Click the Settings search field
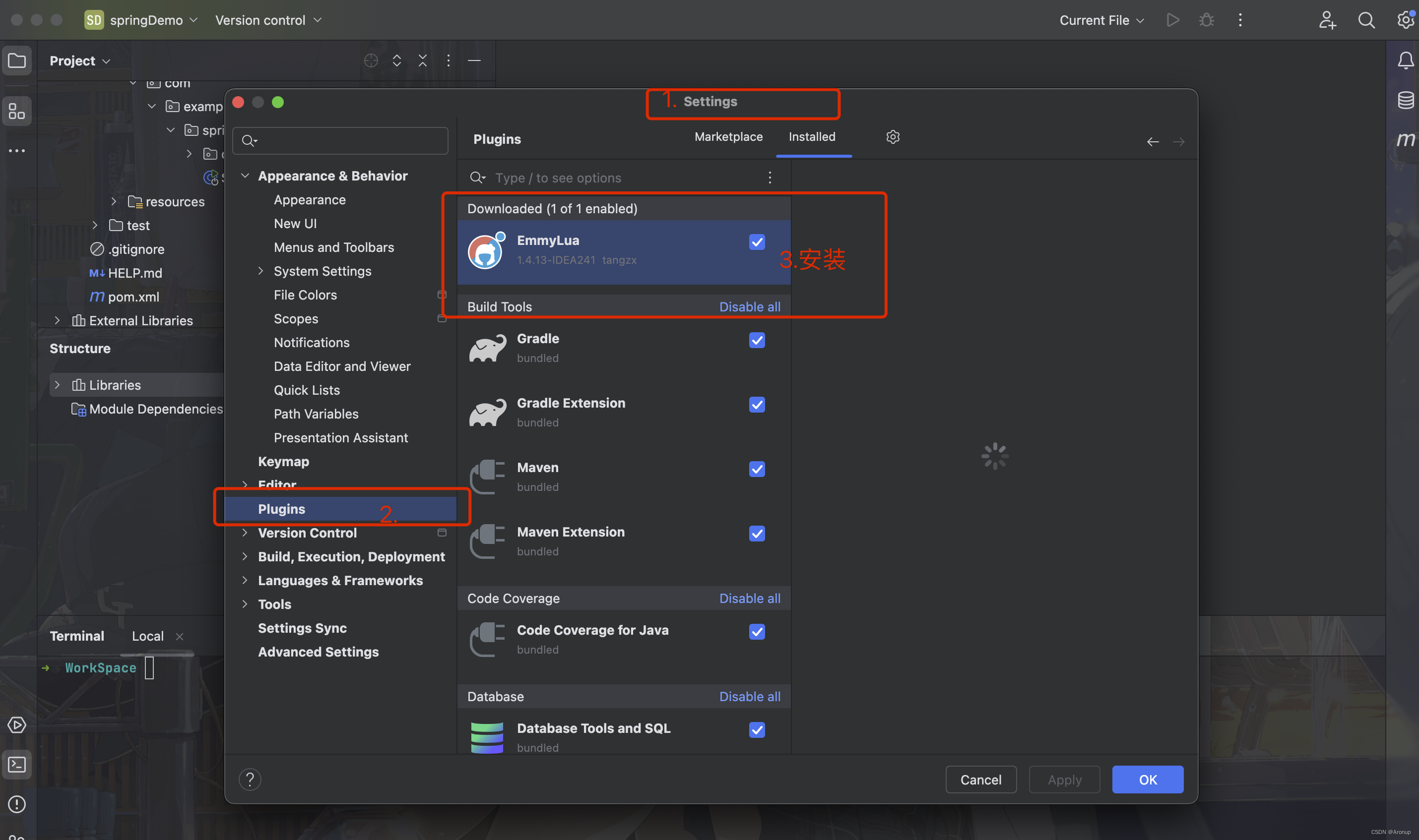 340,140
